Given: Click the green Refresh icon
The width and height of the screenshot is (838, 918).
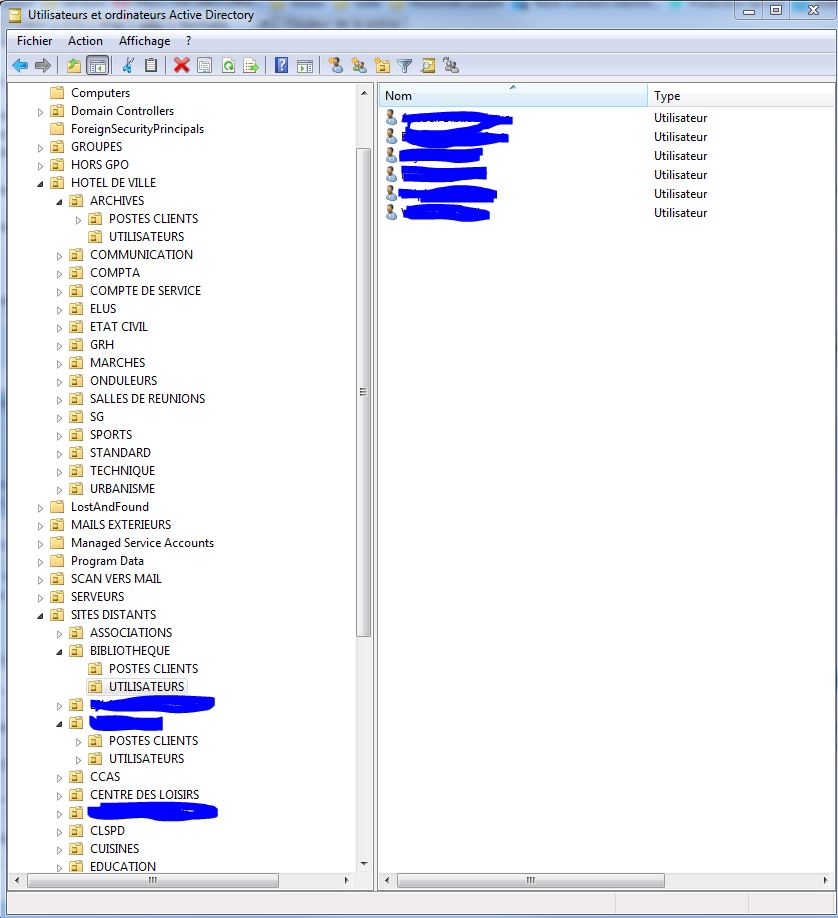Looking at the screenshot, I should [228, 66].
